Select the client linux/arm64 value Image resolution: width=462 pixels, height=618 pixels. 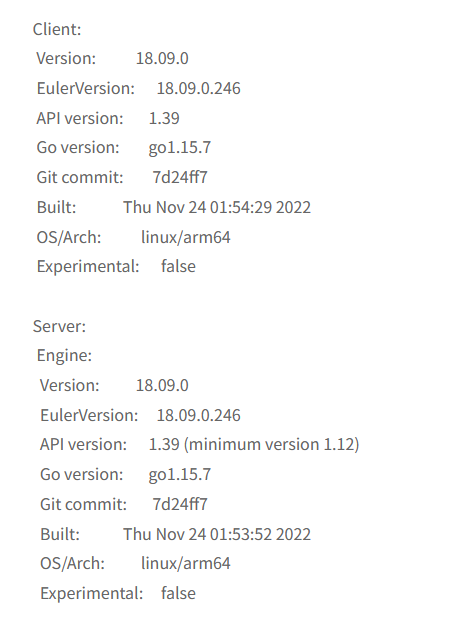tap(186, 237)
